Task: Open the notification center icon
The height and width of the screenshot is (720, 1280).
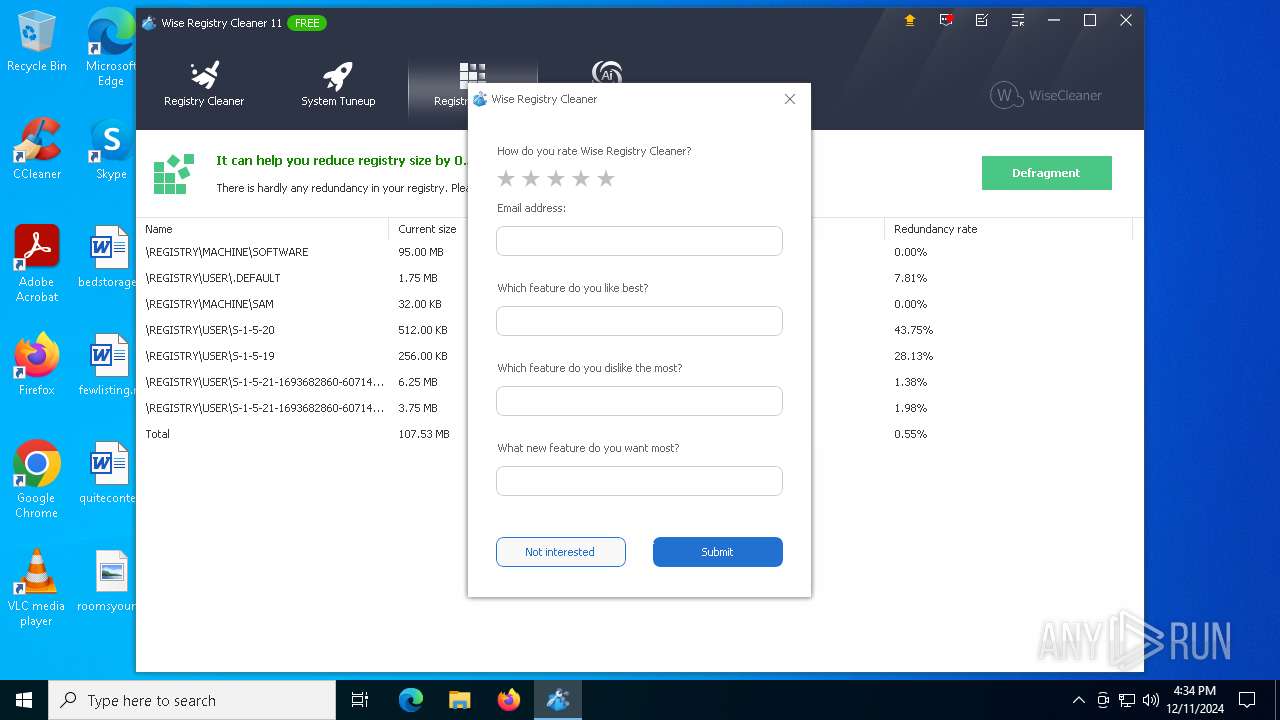Action: click(1247, 700)
